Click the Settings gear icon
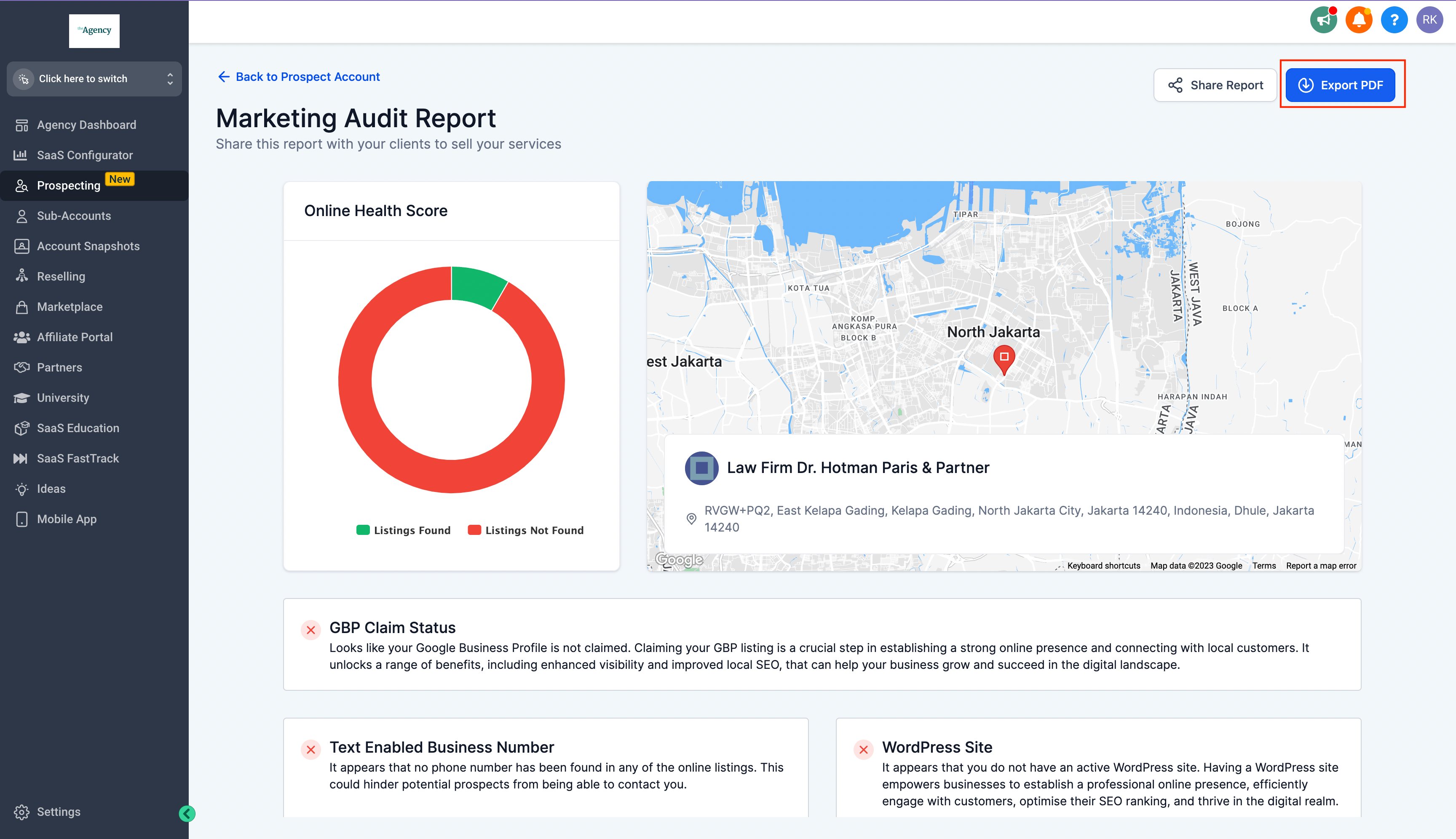Viewport: 1456px width, 839px height. (x=22, y=812)
